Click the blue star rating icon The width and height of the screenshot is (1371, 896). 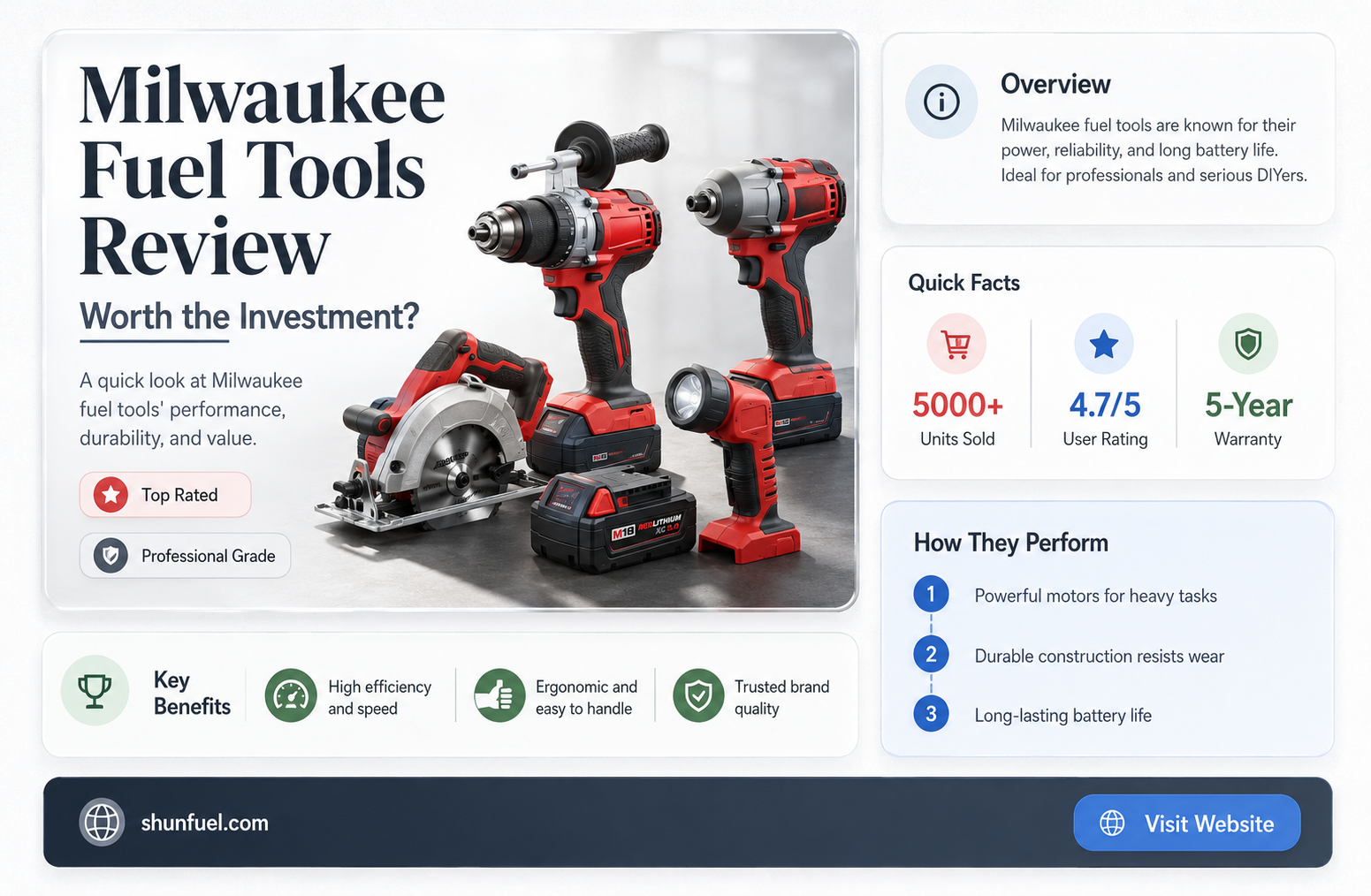click(1103, 344)
